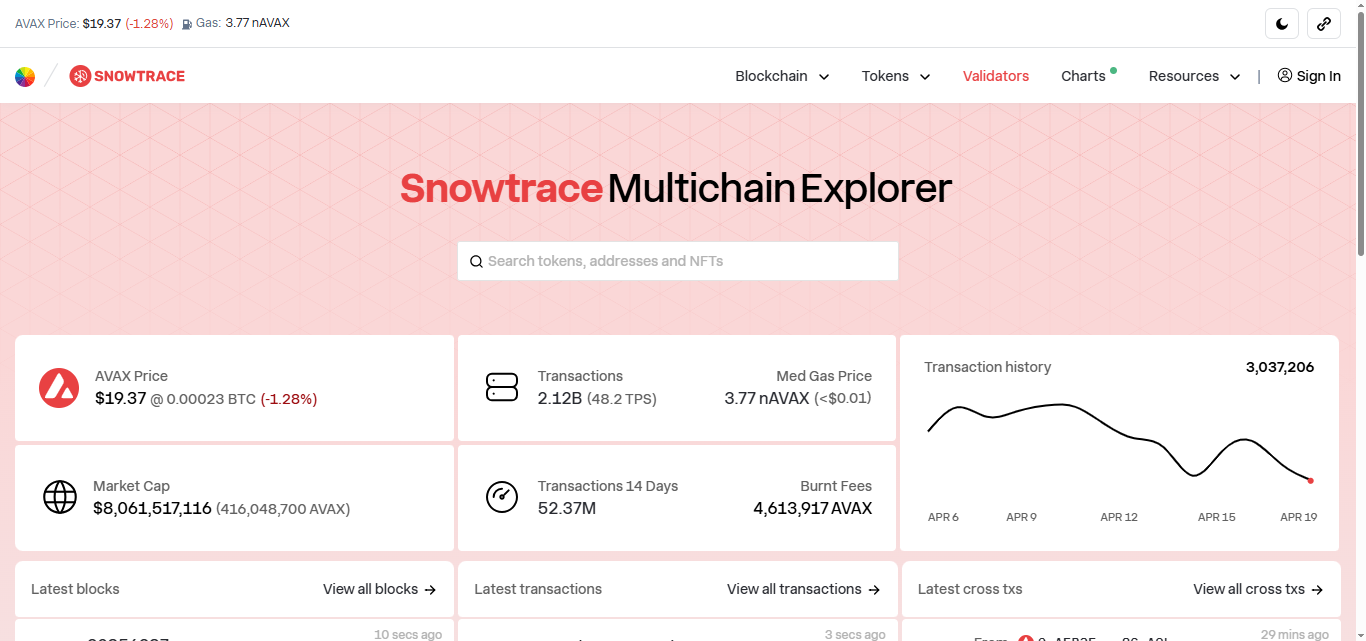Open the Validators page
The image size is (1366, 641).
pyautogui.click(x=996, y=76)
